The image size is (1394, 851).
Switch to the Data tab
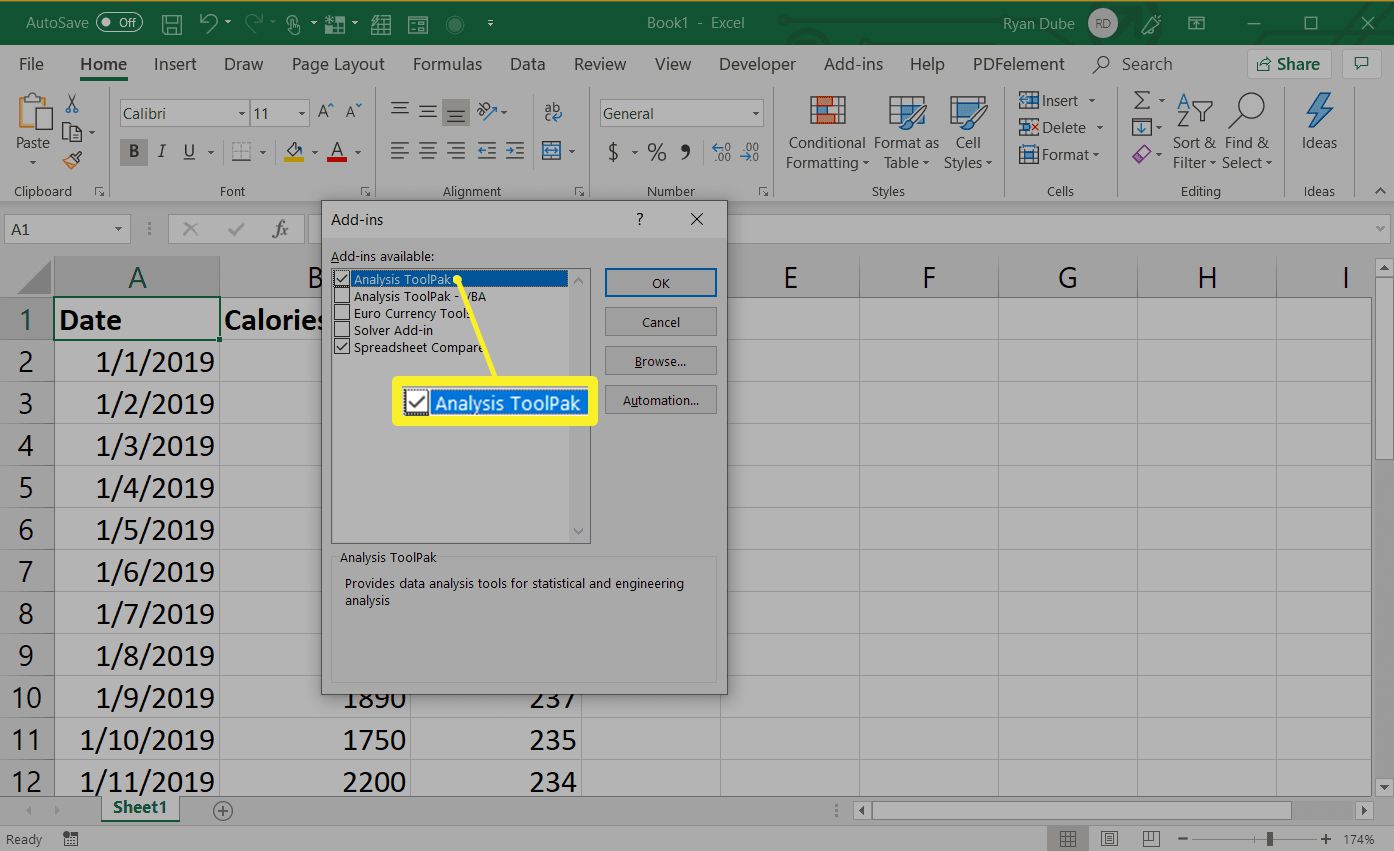527,64
